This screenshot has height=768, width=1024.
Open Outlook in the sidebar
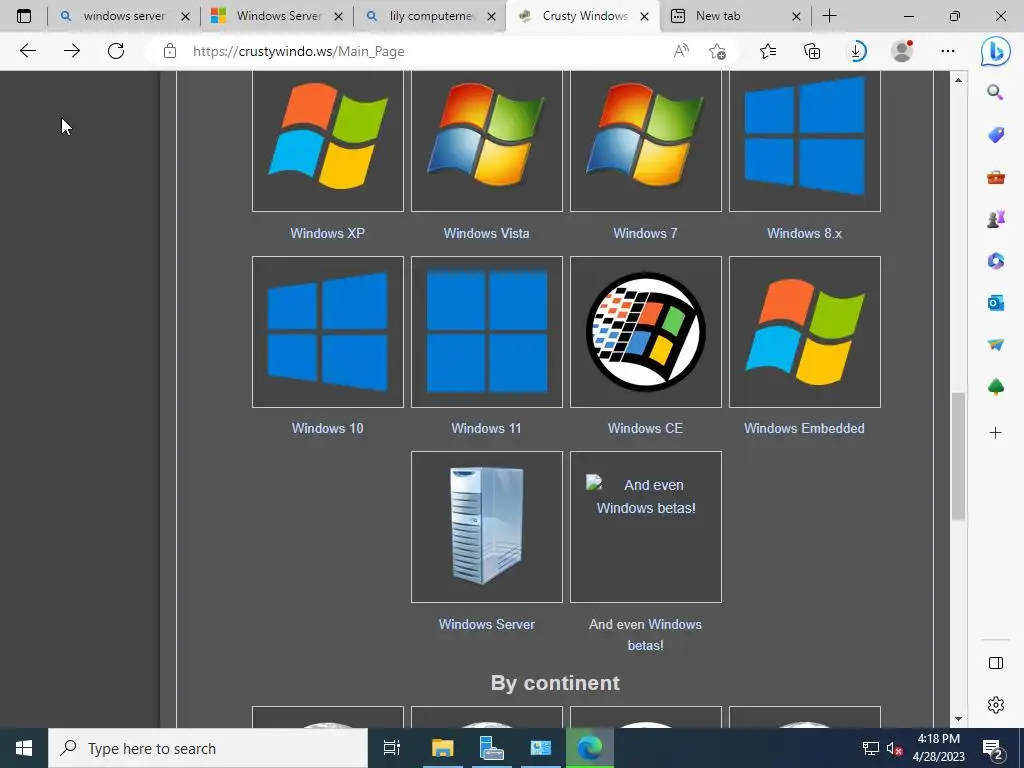pyautogui.click(x=995, y=302)
